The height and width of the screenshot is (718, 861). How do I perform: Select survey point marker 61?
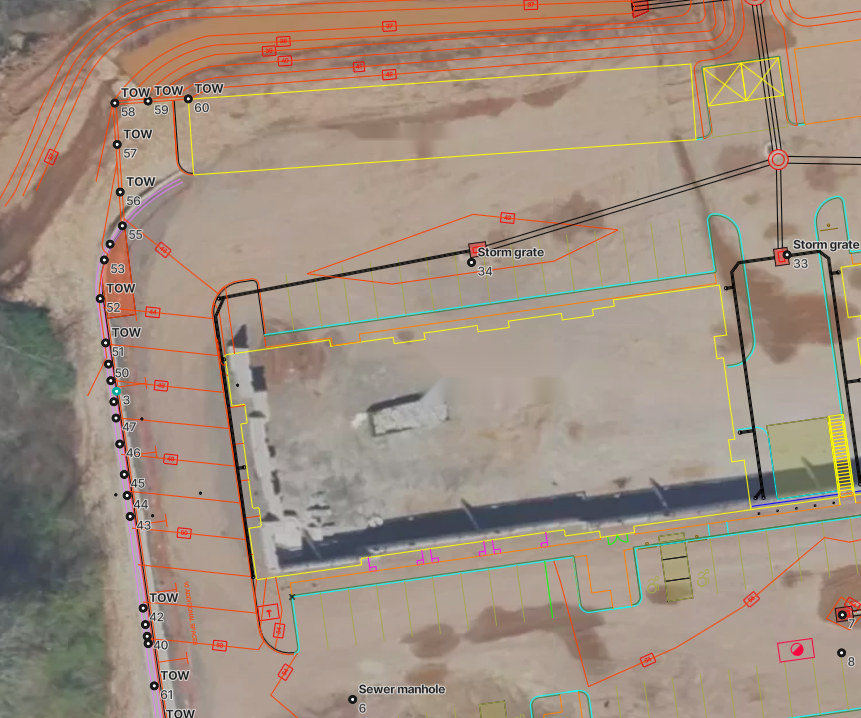(154, 686)
